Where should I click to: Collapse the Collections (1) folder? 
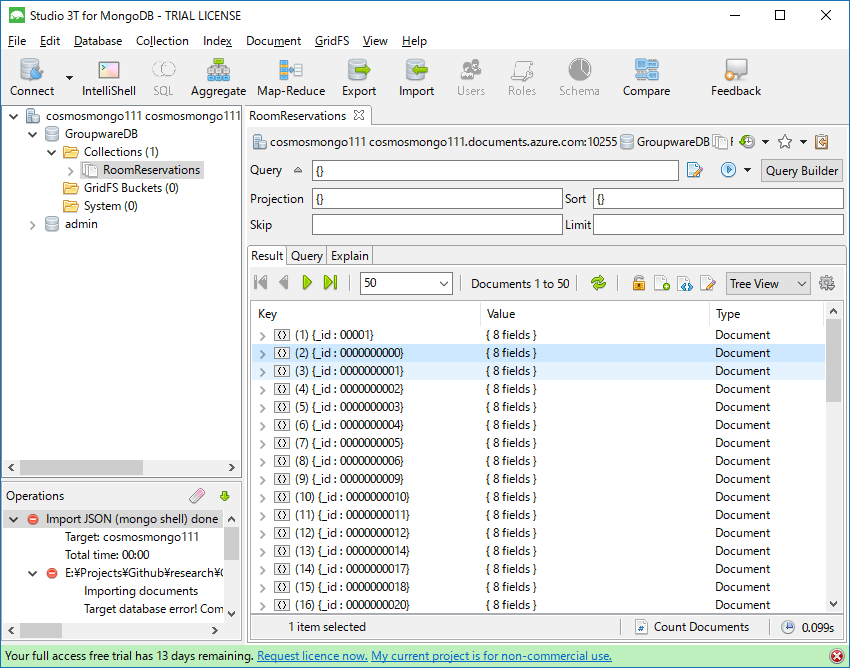click(51, 152)
